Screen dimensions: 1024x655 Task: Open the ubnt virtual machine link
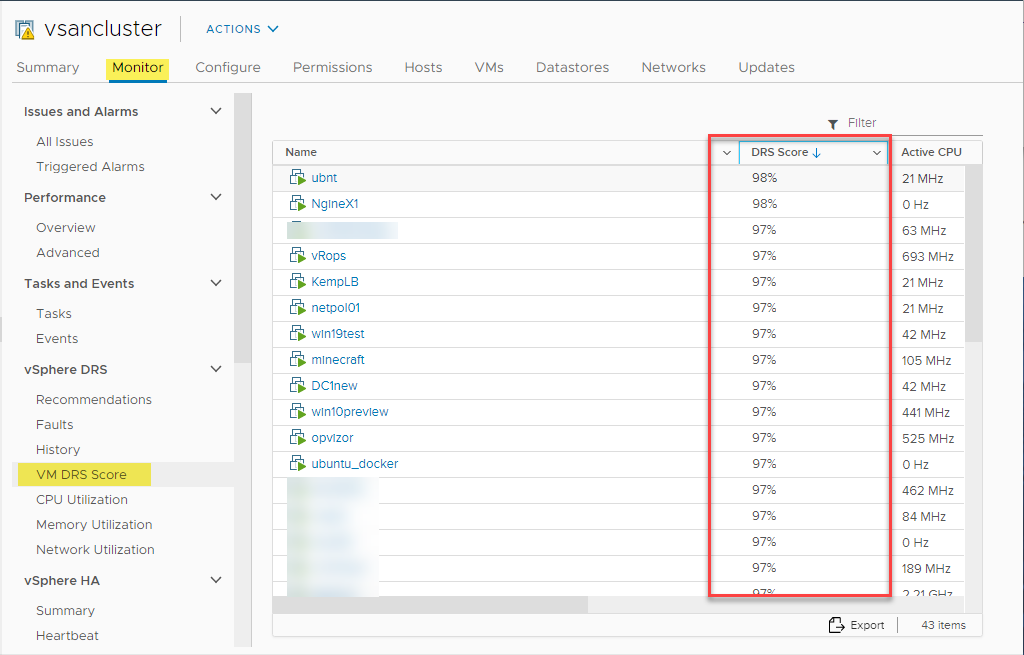pos(324,178)
